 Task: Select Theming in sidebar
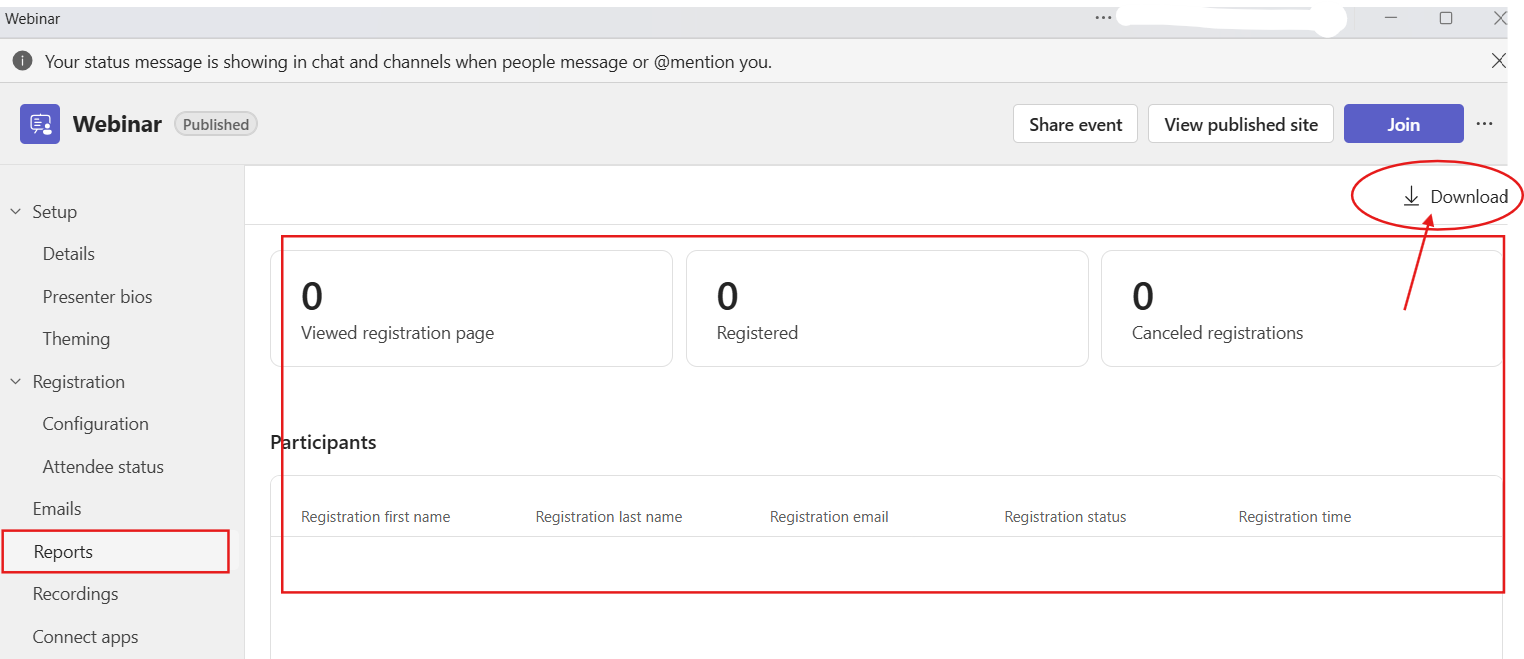(x=76, y=339)
